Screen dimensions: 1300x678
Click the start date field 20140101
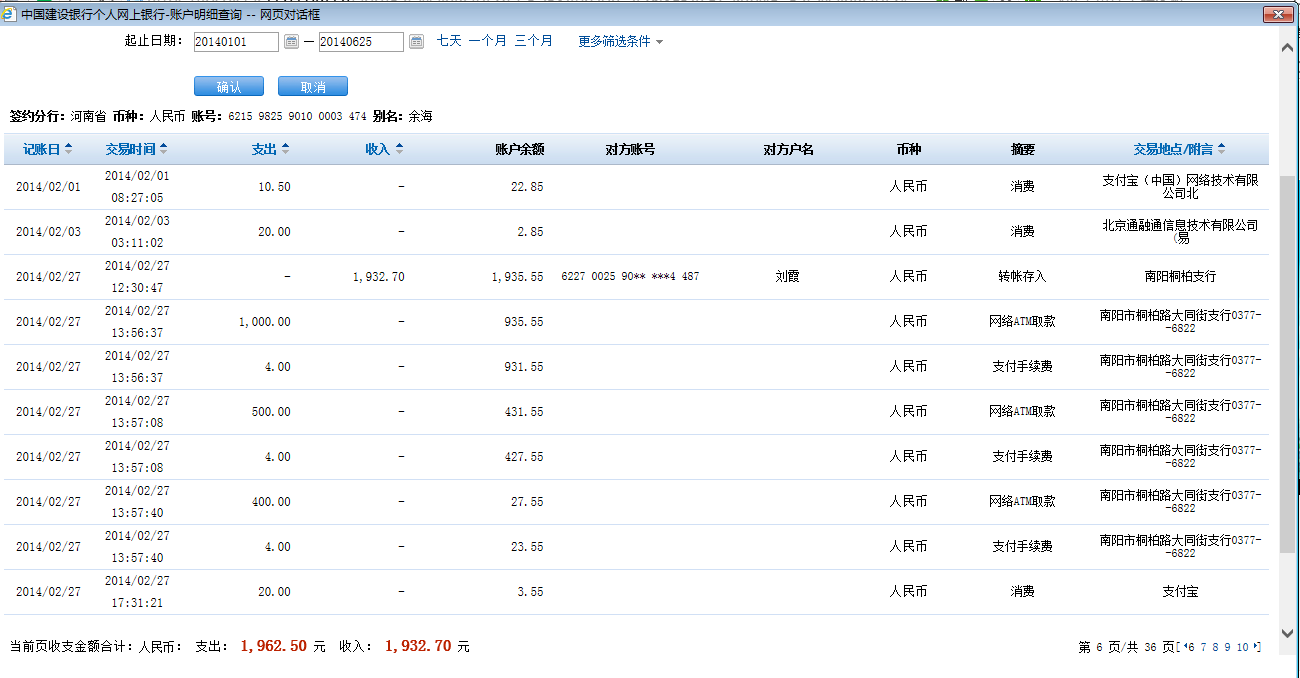235,42
